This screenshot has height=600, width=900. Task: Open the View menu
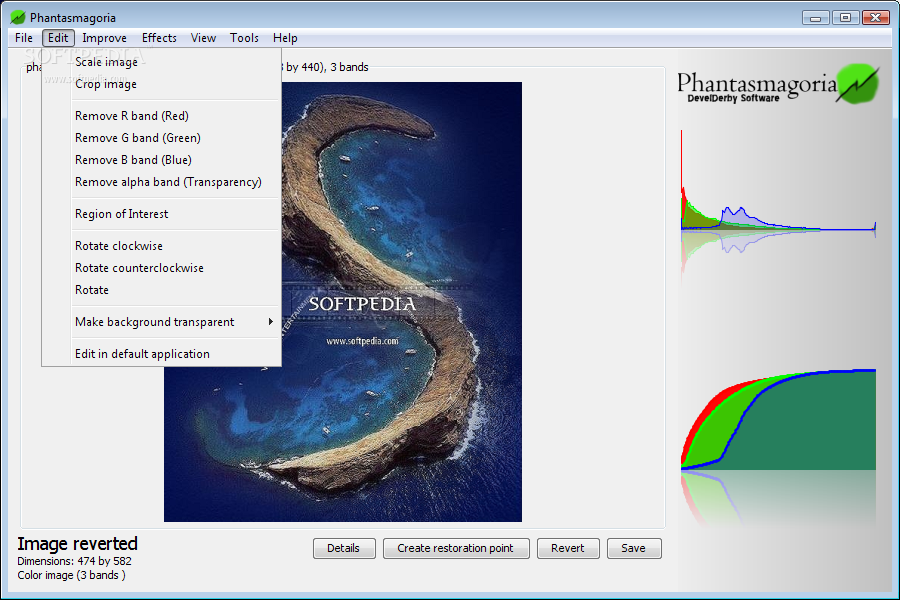(203, 38)
